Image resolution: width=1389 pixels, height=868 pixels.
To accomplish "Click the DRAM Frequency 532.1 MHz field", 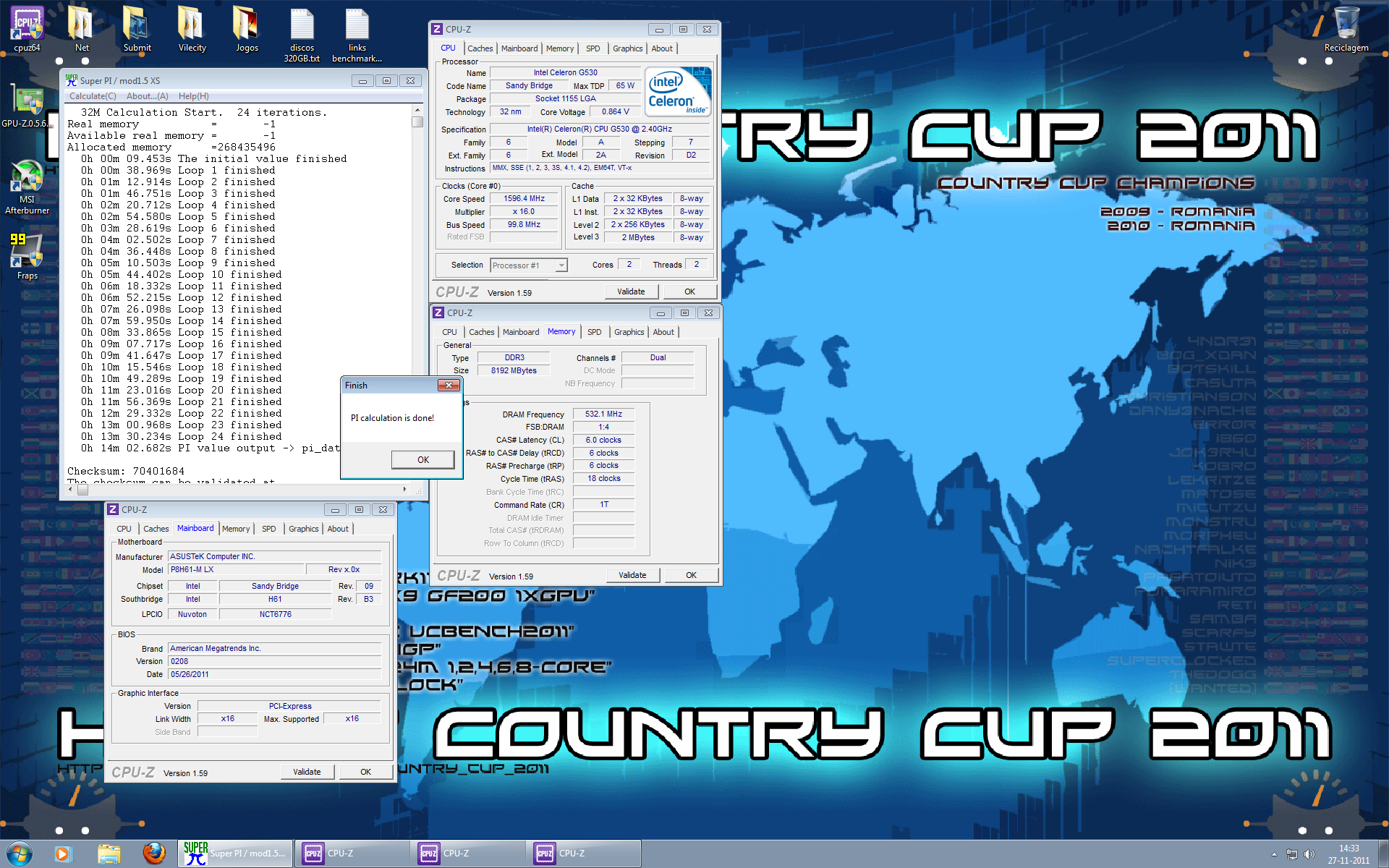I will [x=603, y=414].
